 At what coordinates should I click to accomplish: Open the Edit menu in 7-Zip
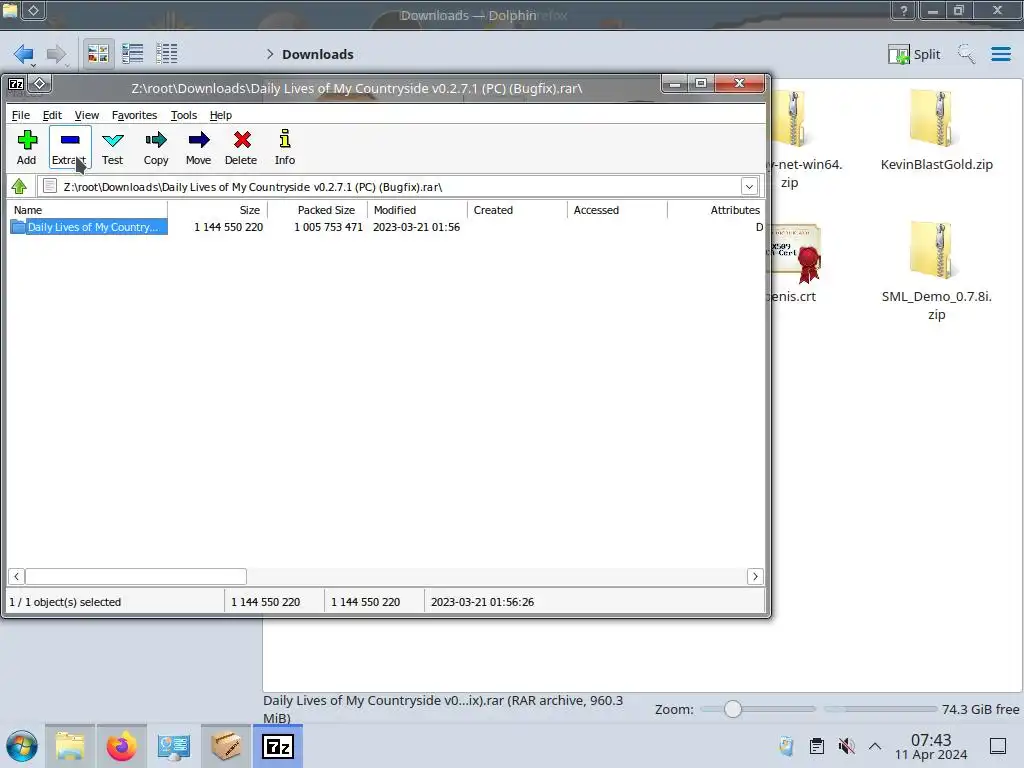coord(52,115)
